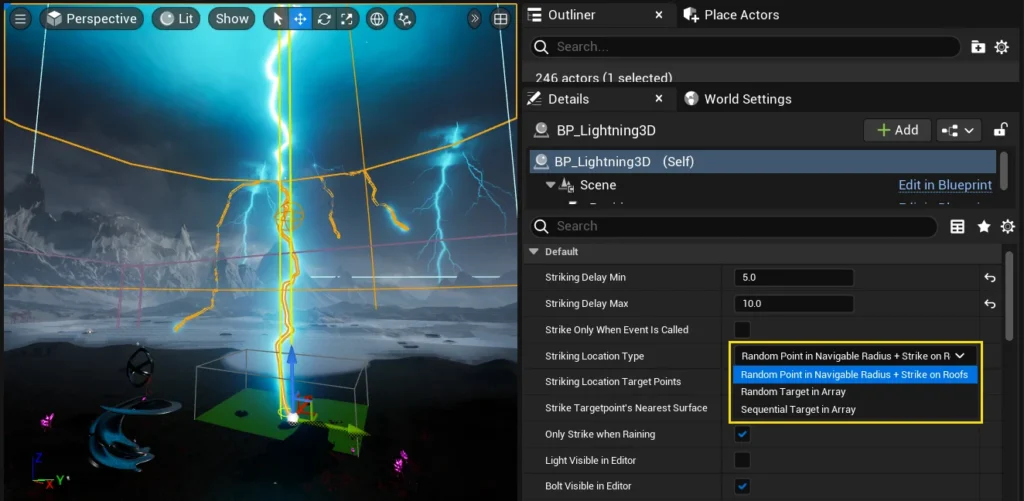
Task: Click the Striking Delay Max value field
Action: (794, 304)
